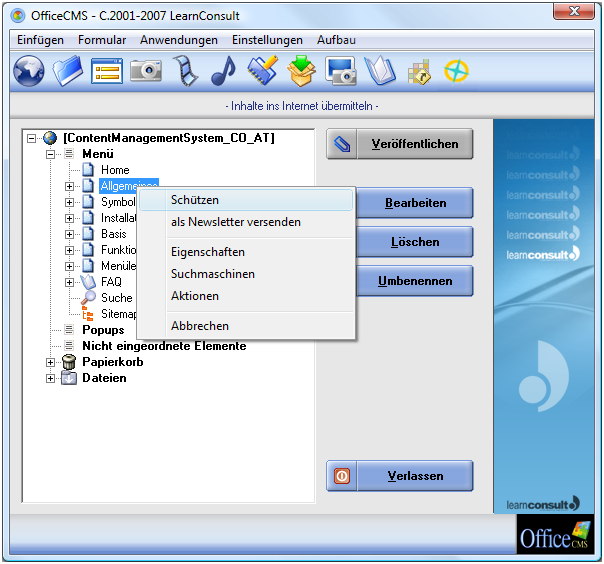Click the box with green arrow icon
Screen dimensions: 604x564
tap(301, 71)
